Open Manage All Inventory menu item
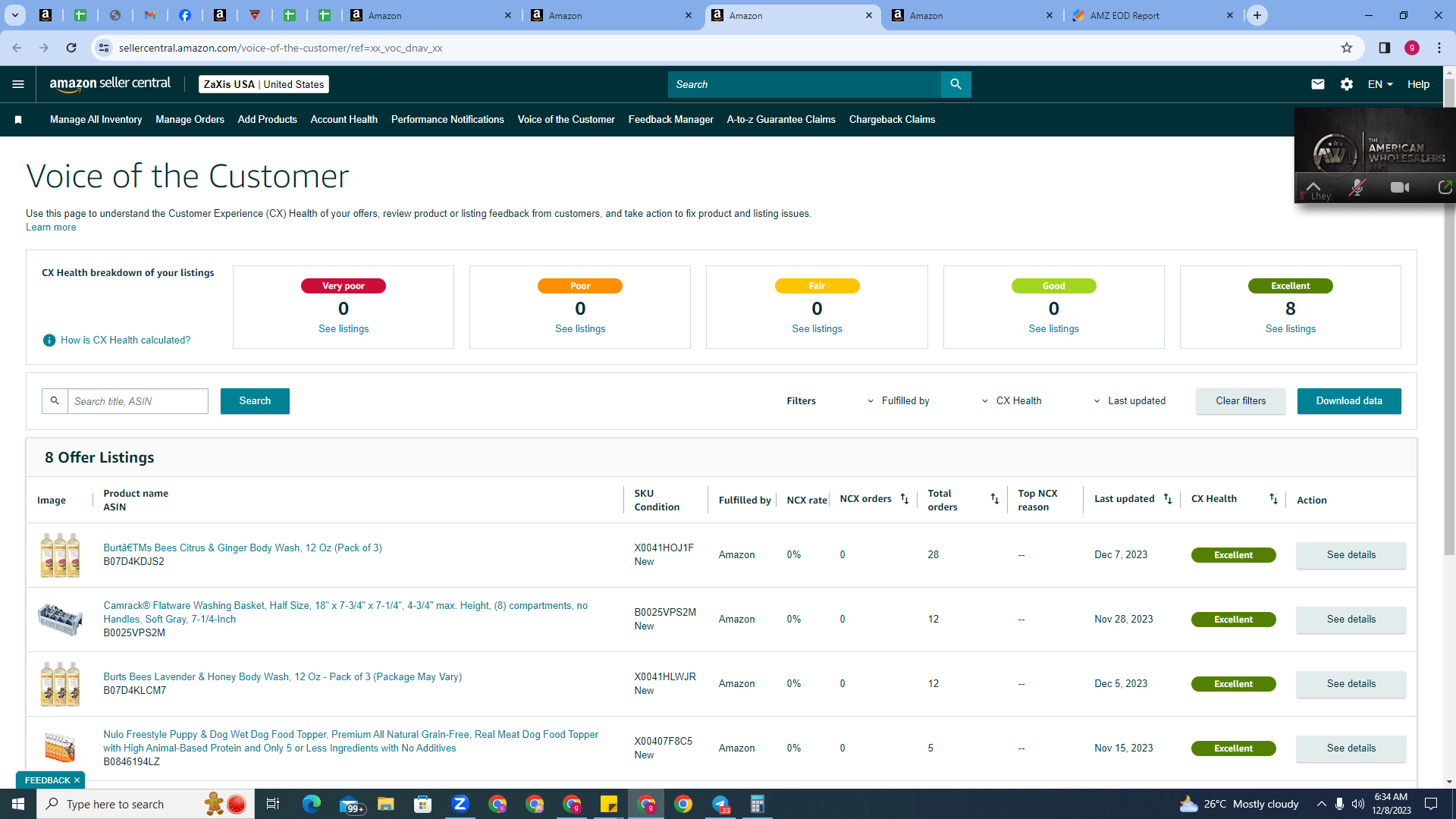Viewport: 1456px width, 819px height. [x=96, y=120]
